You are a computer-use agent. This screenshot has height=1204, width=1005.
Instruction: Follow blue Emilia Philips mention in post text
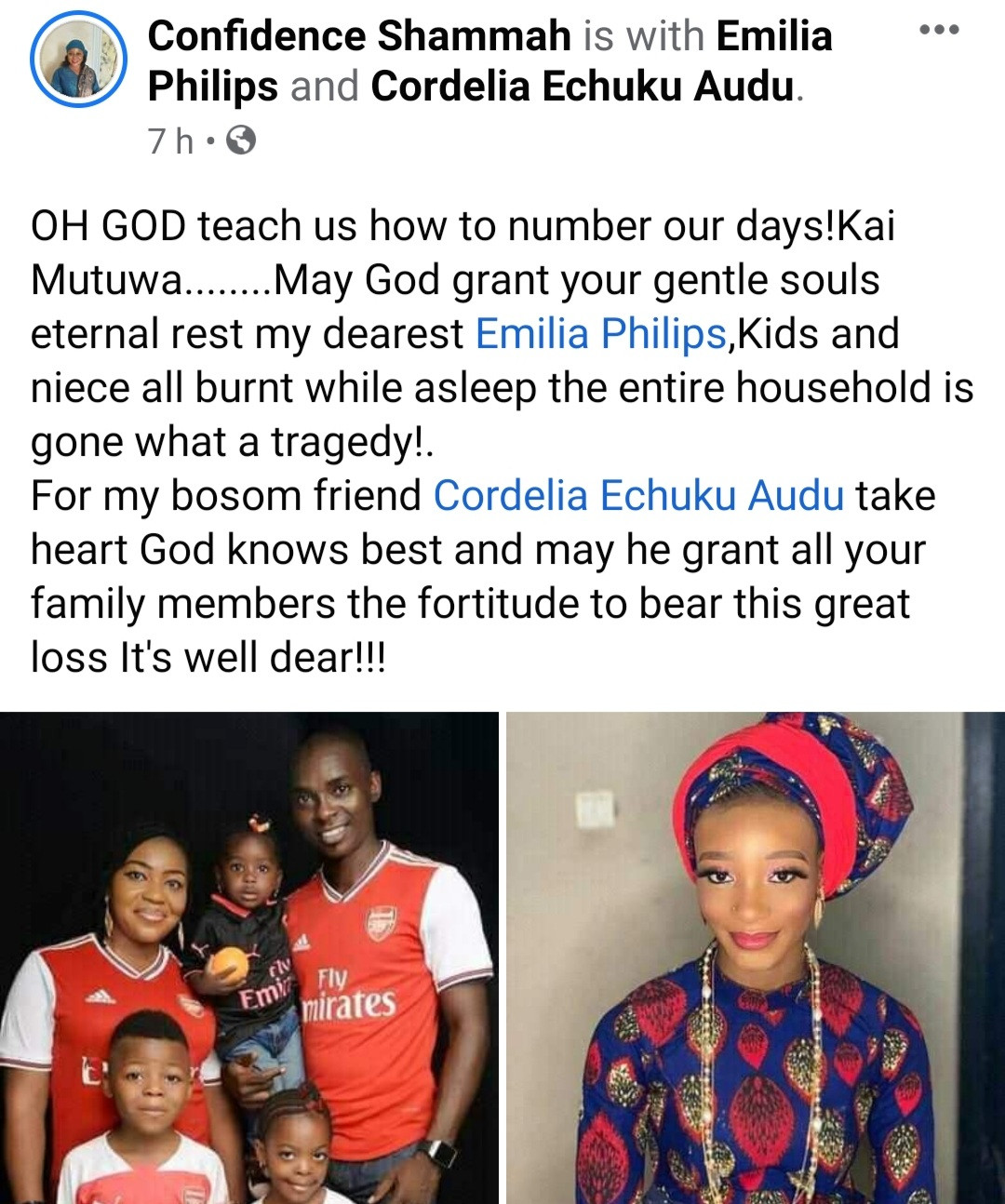pos(600,334)
